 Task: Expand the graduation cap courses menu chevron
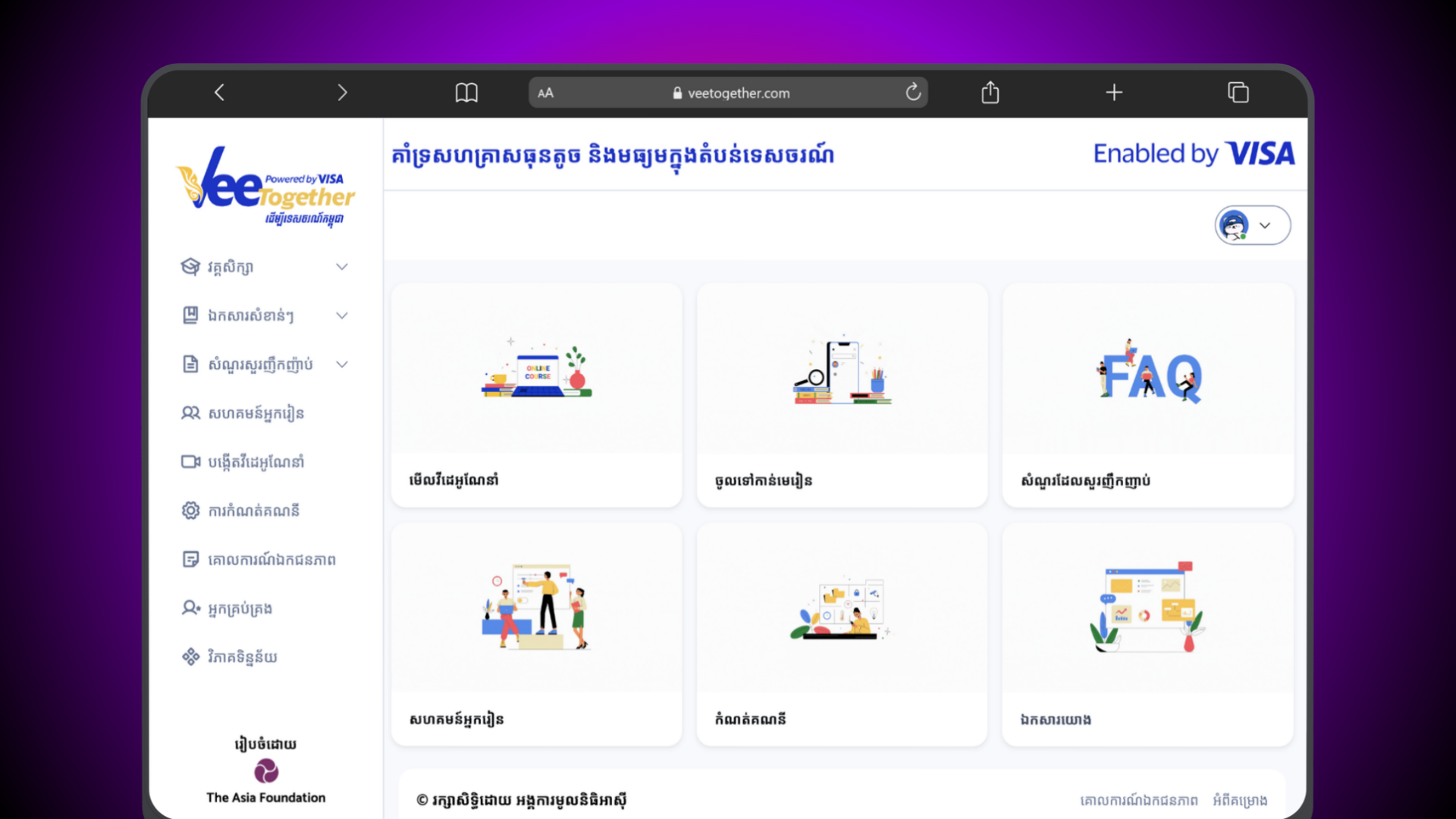pos(342,267)
